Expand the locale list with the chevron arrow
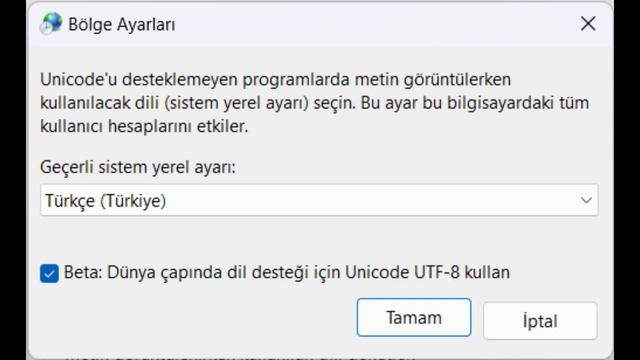Screen dimensions: 640x360 [586, 200]
